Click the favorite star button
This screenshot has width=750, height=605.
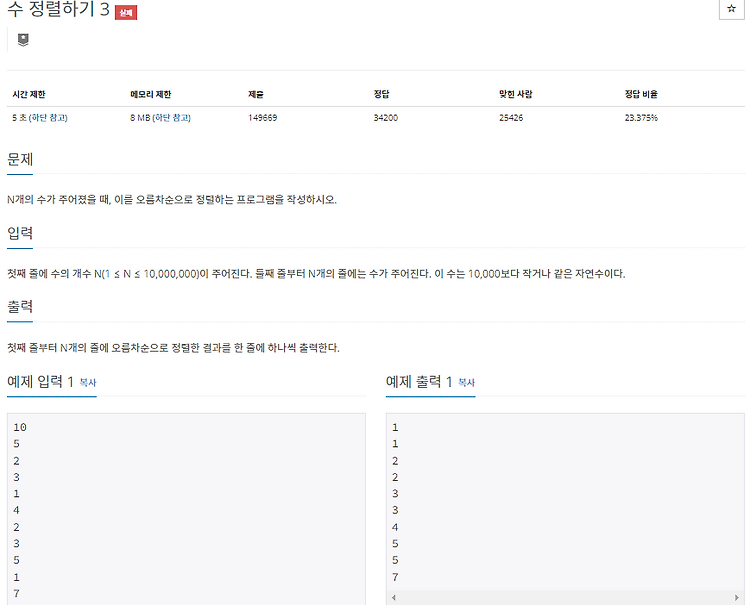click(x=731, y=8)
